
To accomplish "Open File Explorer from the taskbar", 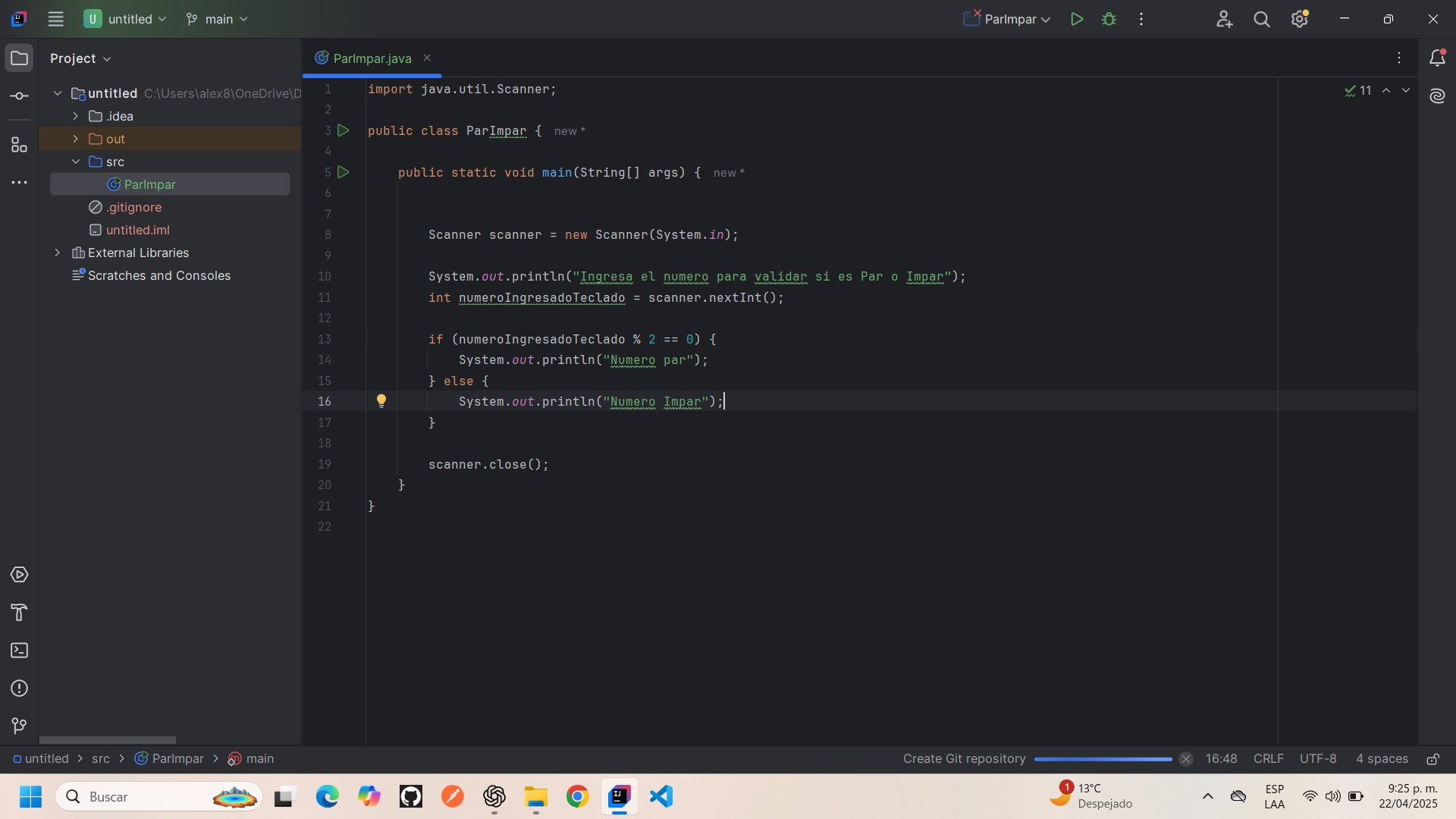I will 535,796.
